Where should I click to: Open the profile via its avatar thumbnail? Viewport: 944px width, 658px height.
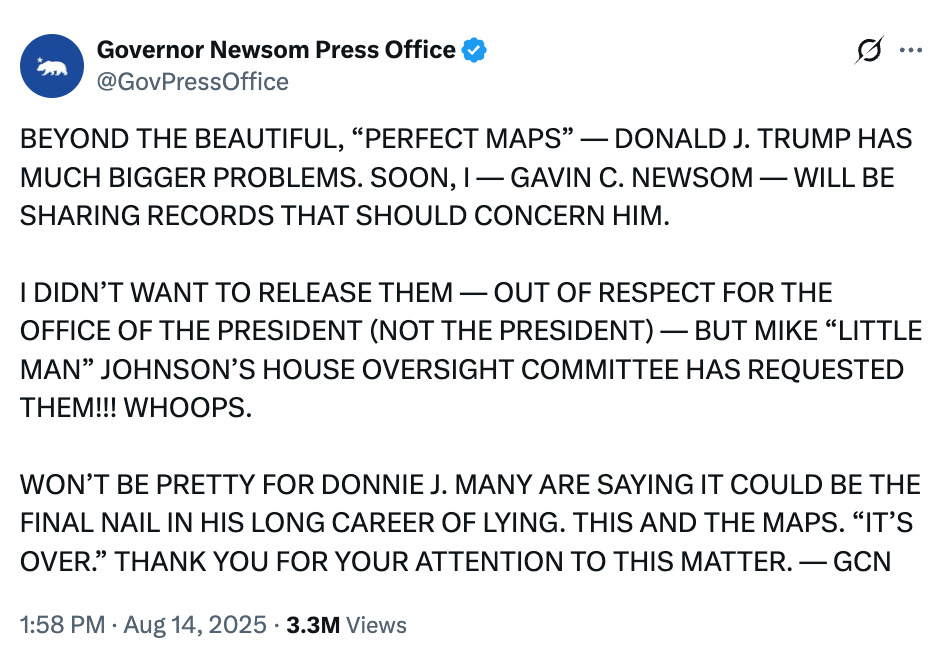tap(51, 65)
